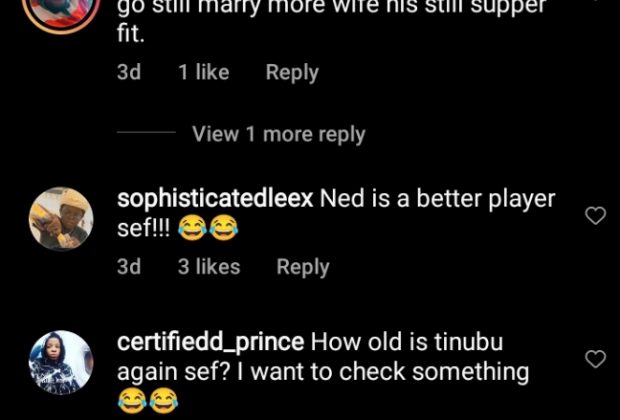Viewport: 620px width, 420px height.
Task: Open the "3 likes" likes list
Action: 209,267
